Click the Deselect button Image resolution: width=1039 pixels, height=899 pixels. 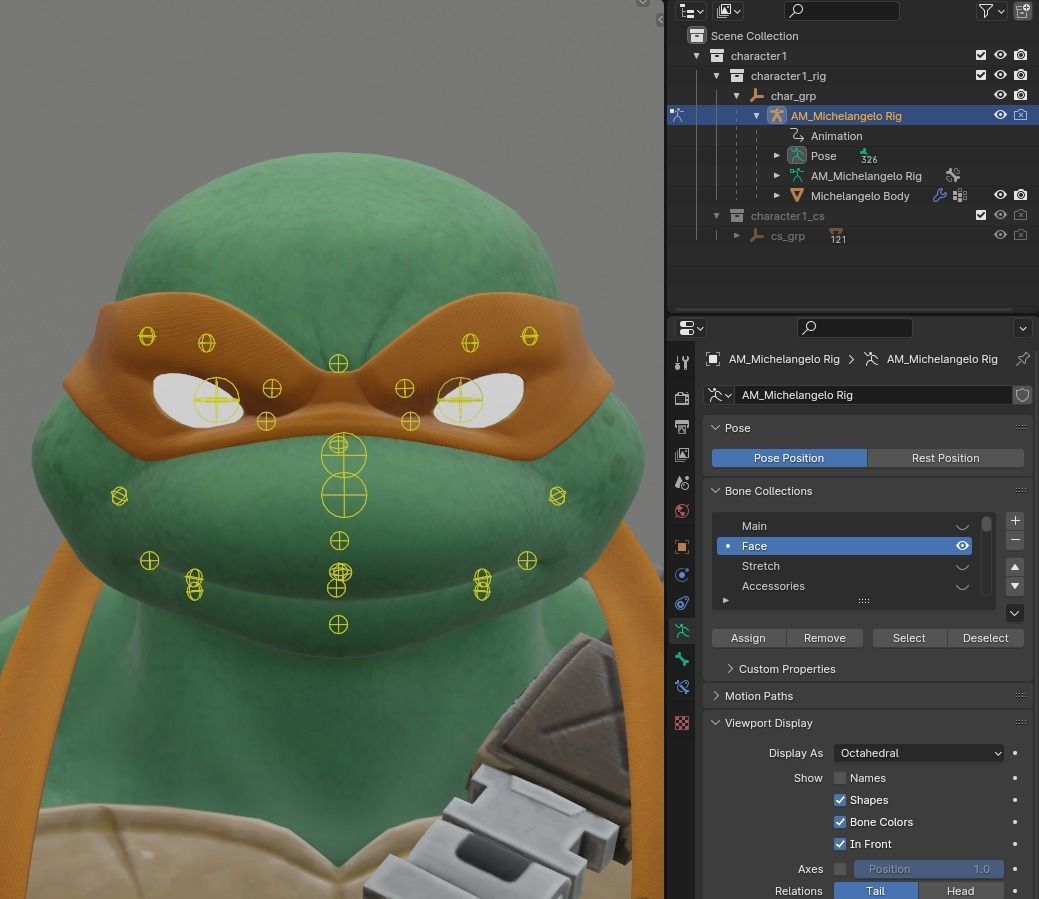[985, 638]
